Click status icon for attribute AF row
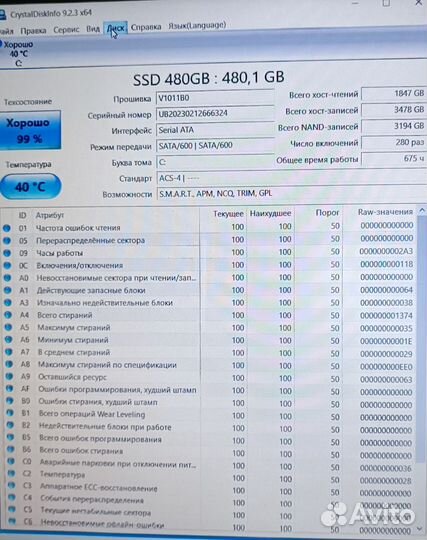The width and height of the screenshot is (427, 540). [x=9, y=389]
